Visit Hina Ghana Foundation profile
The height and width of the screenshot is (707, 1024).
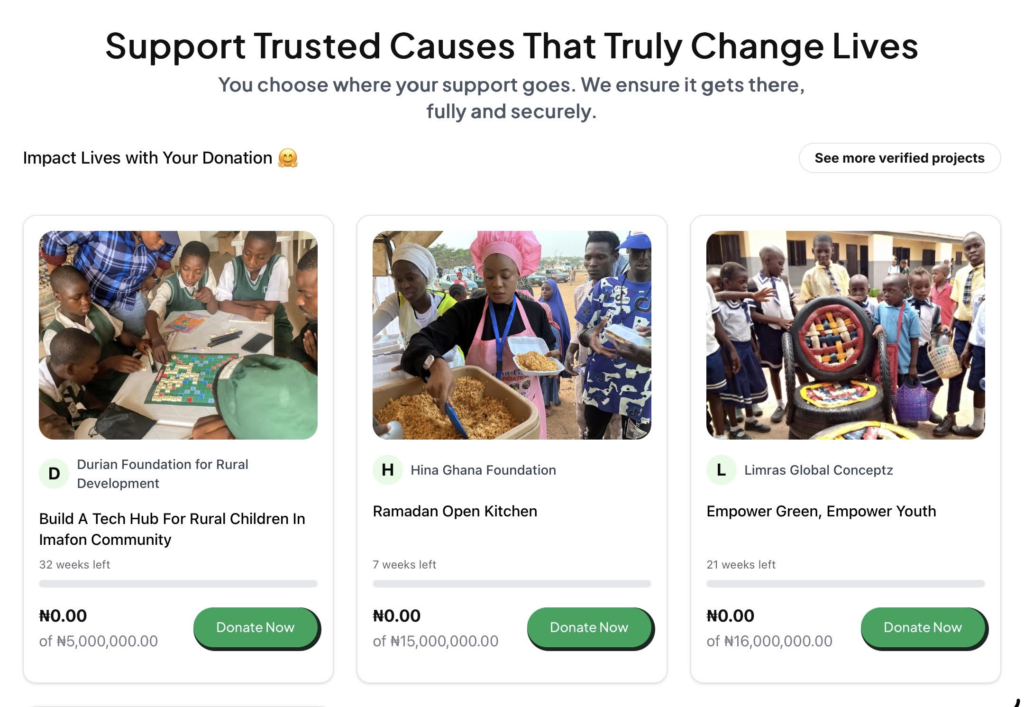click(483, 470)
